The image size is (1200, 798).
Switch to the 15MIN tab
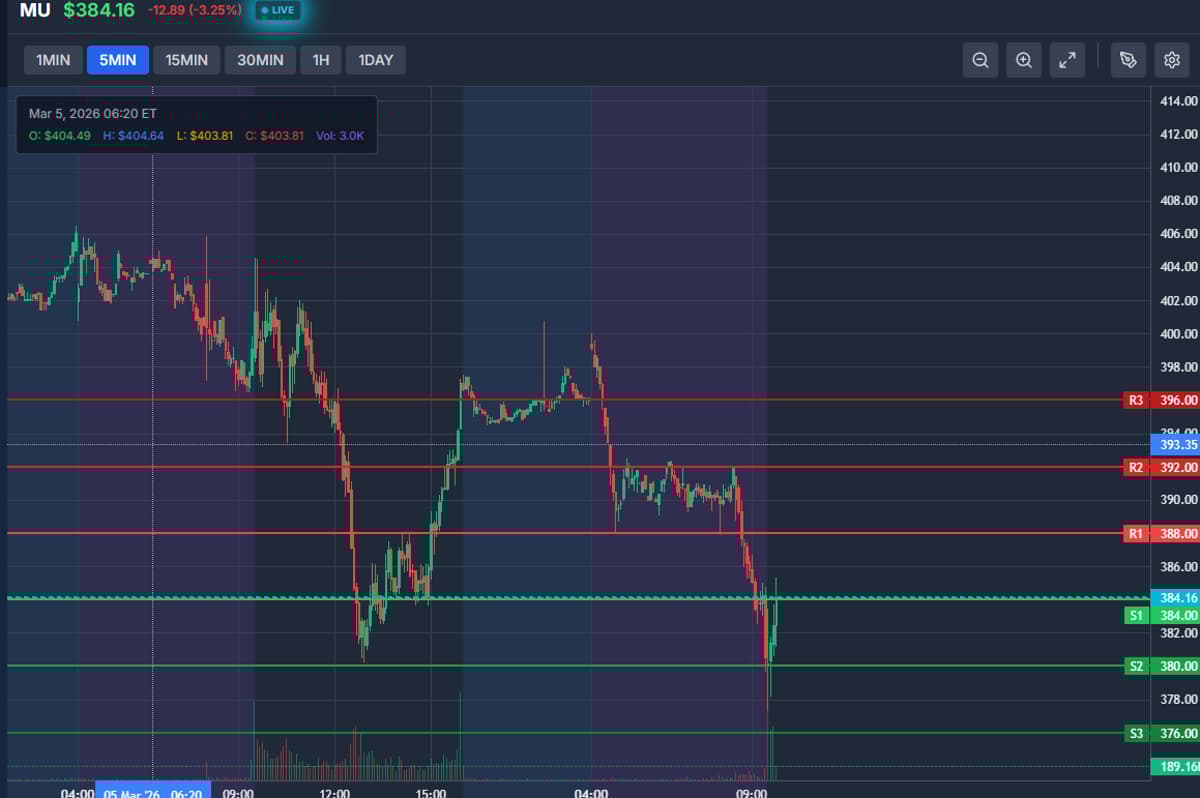click(186, 60)
